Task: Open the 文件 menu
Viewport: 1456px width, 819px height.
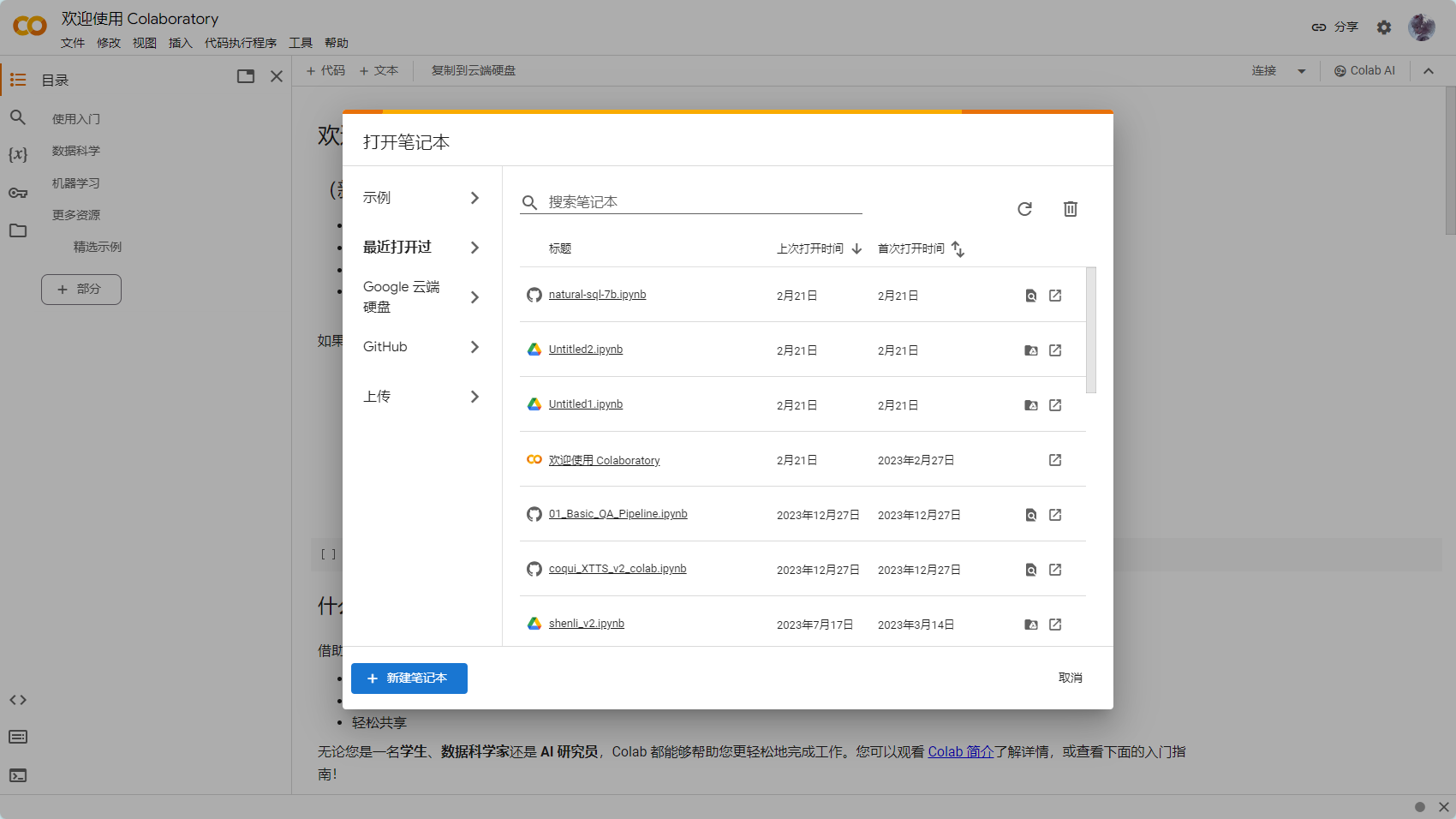Action: tap(73, 43)
